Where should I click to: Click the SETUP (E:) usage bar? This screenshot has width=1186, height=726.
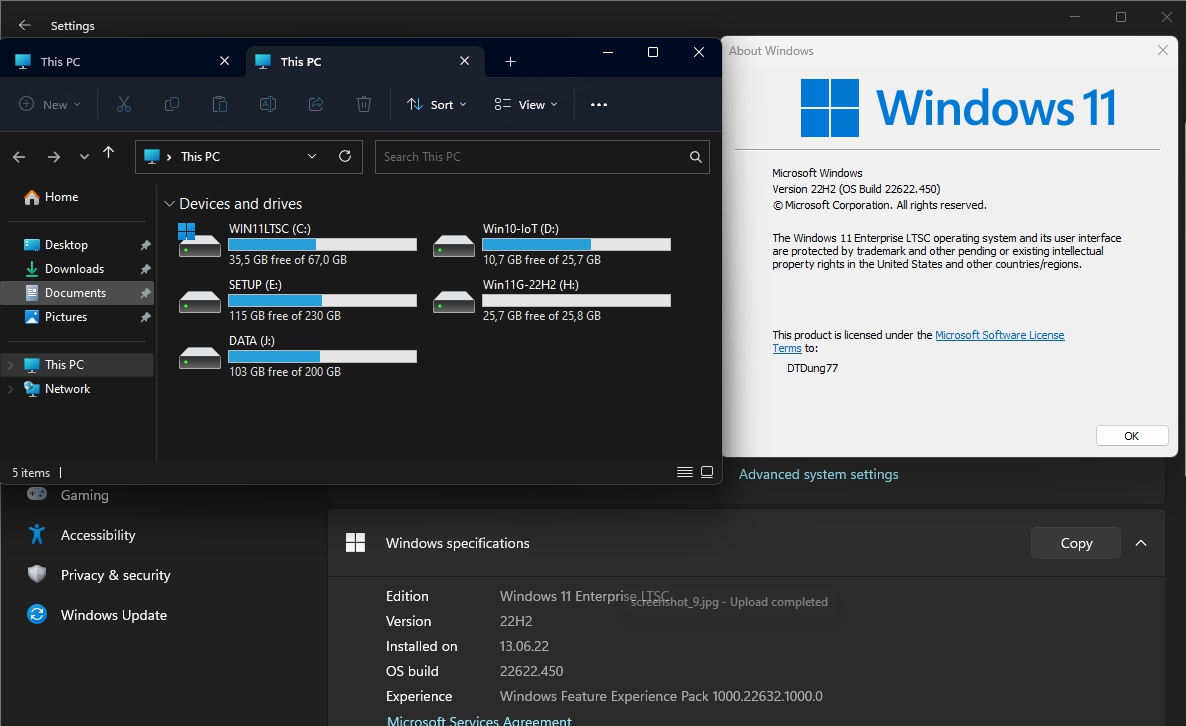[322, 300]
